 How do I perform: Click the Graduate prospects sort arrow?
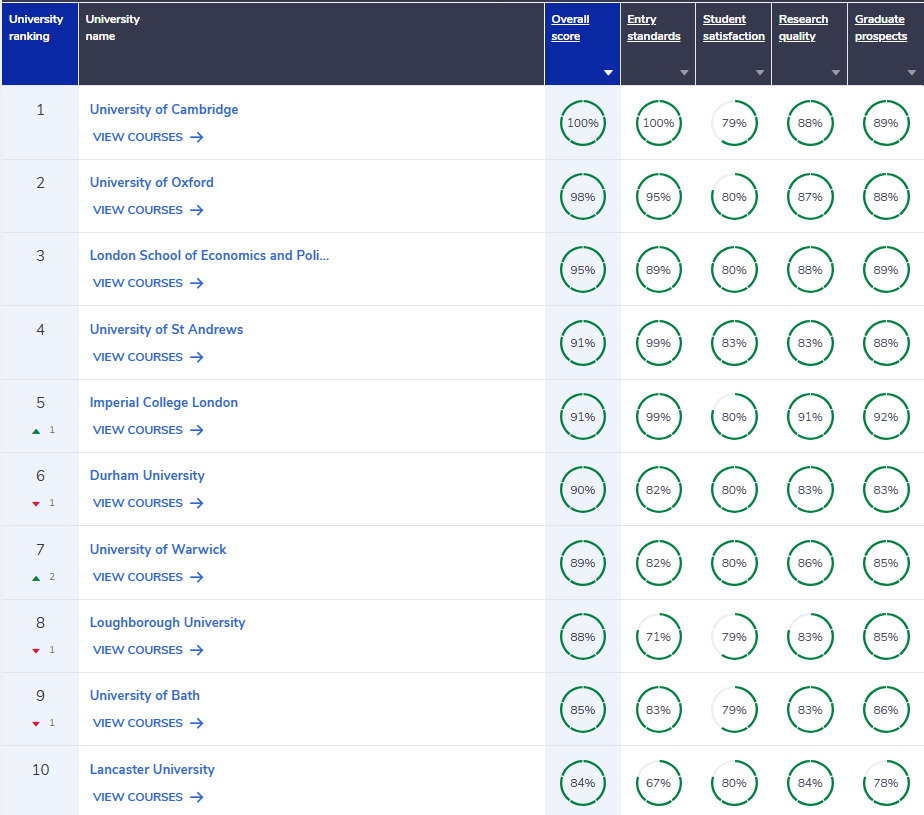tap(912, 72)
